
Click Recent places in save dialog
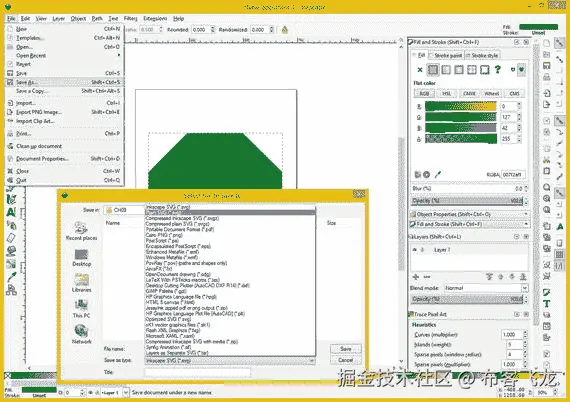point(81,231)
